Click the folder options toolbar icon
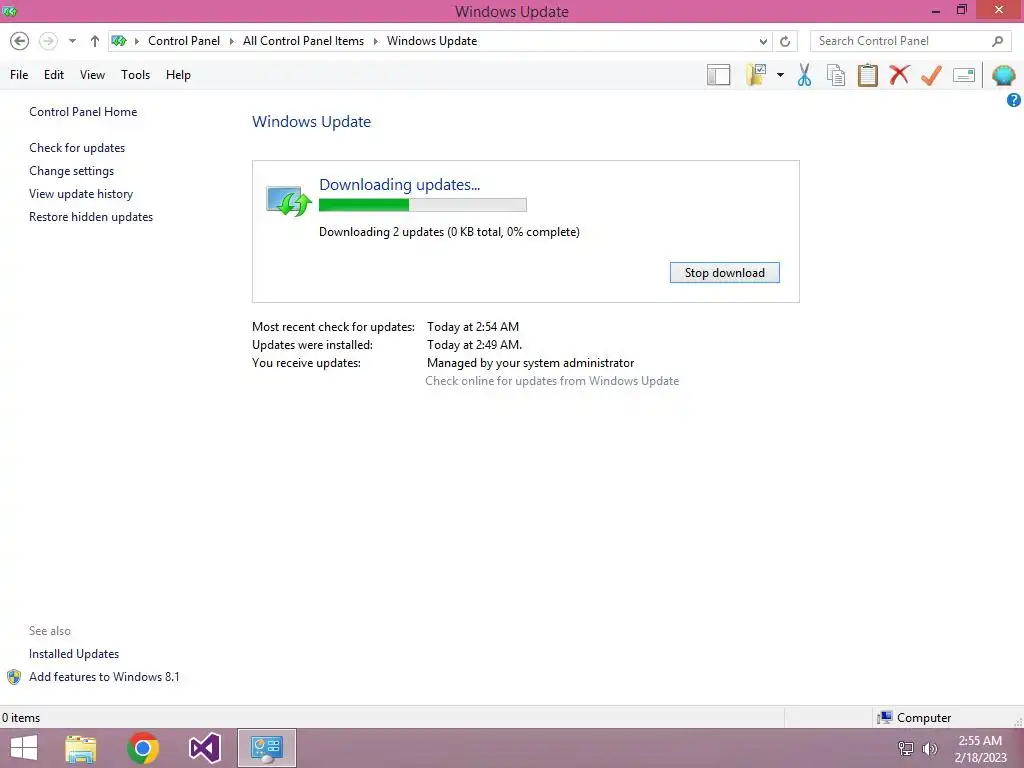 pyautogui.click(x=757, y=75)
